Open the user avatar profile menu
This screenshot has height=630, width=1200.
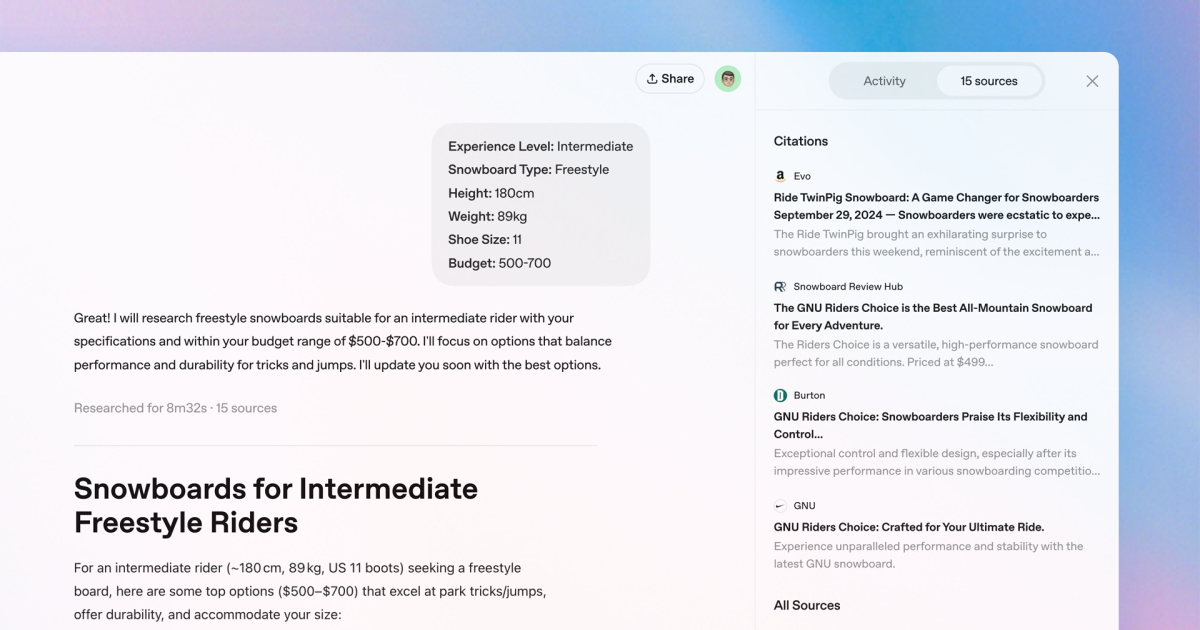[728, 79]
